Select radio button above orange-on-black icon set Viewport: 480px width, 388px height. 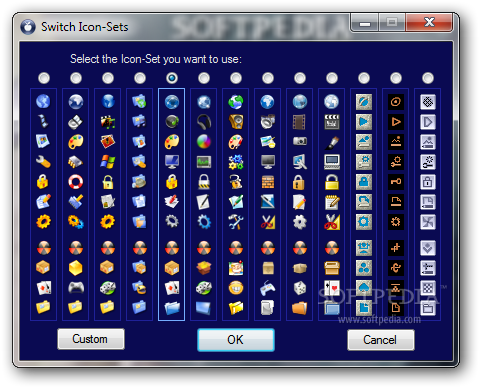[x=396, y=78]
